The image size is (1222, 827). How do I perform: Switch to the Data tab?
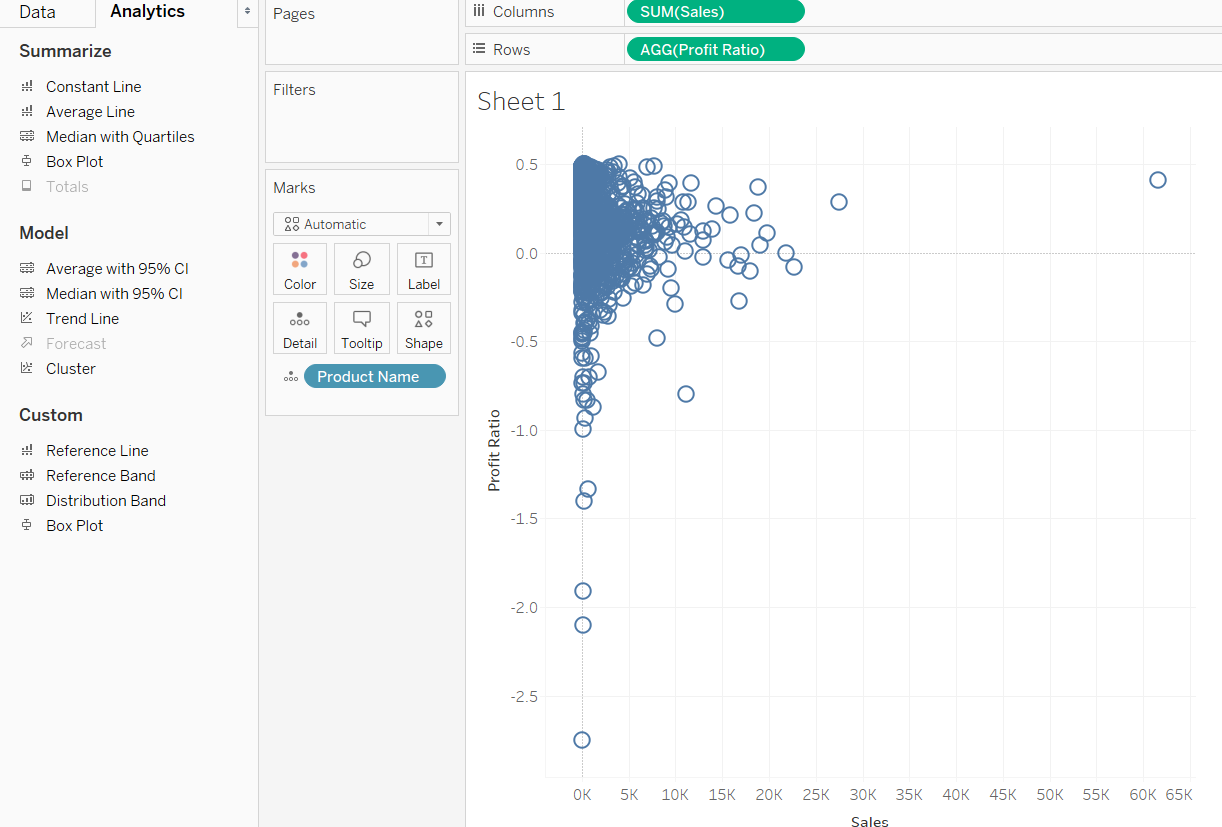tap(38, 12)
